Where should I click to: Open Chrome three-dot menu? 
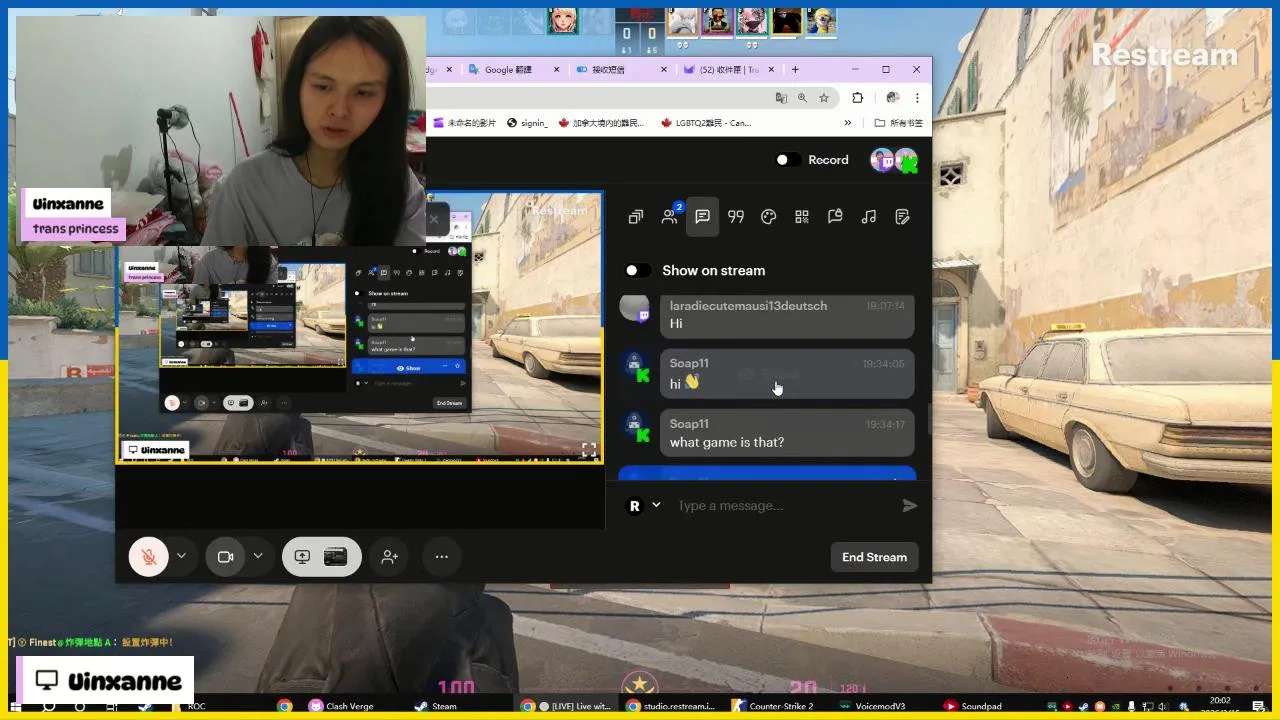pyautogui.click(x=917, y=98)
